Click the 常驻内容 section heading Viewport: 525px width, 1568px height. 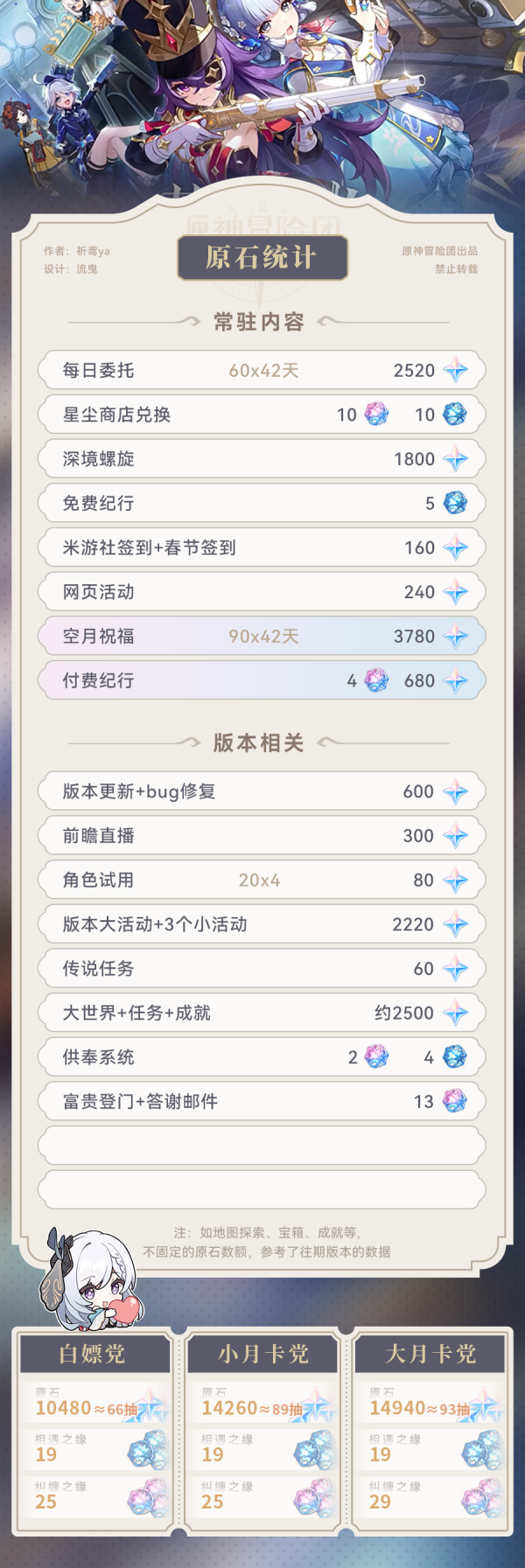click(259, 322)
